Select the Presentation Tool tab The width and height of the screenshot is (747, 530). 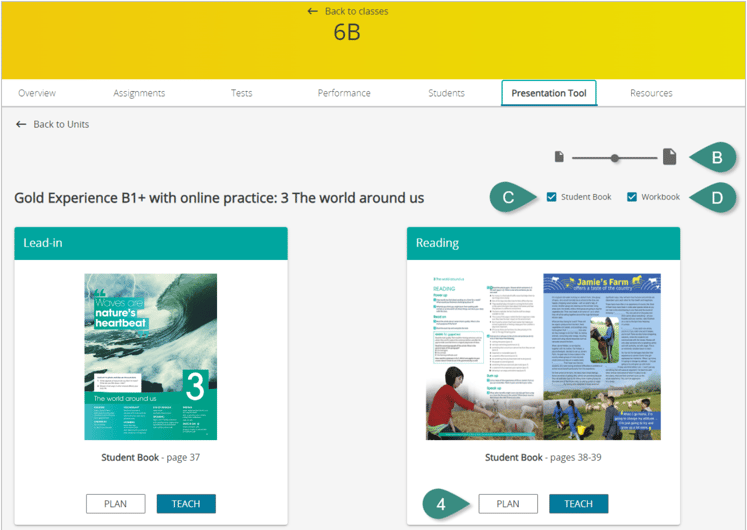pyautogui.click(x=549, y=93)
